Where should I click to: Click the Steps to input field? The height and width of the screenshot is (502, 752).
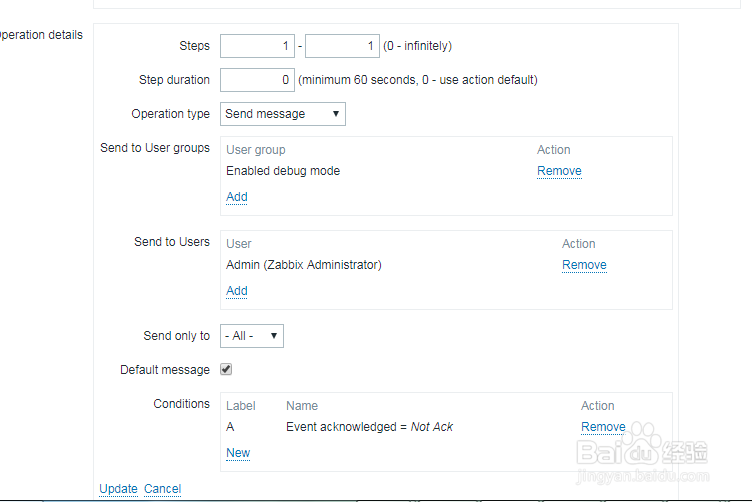(x=342, y=46)
